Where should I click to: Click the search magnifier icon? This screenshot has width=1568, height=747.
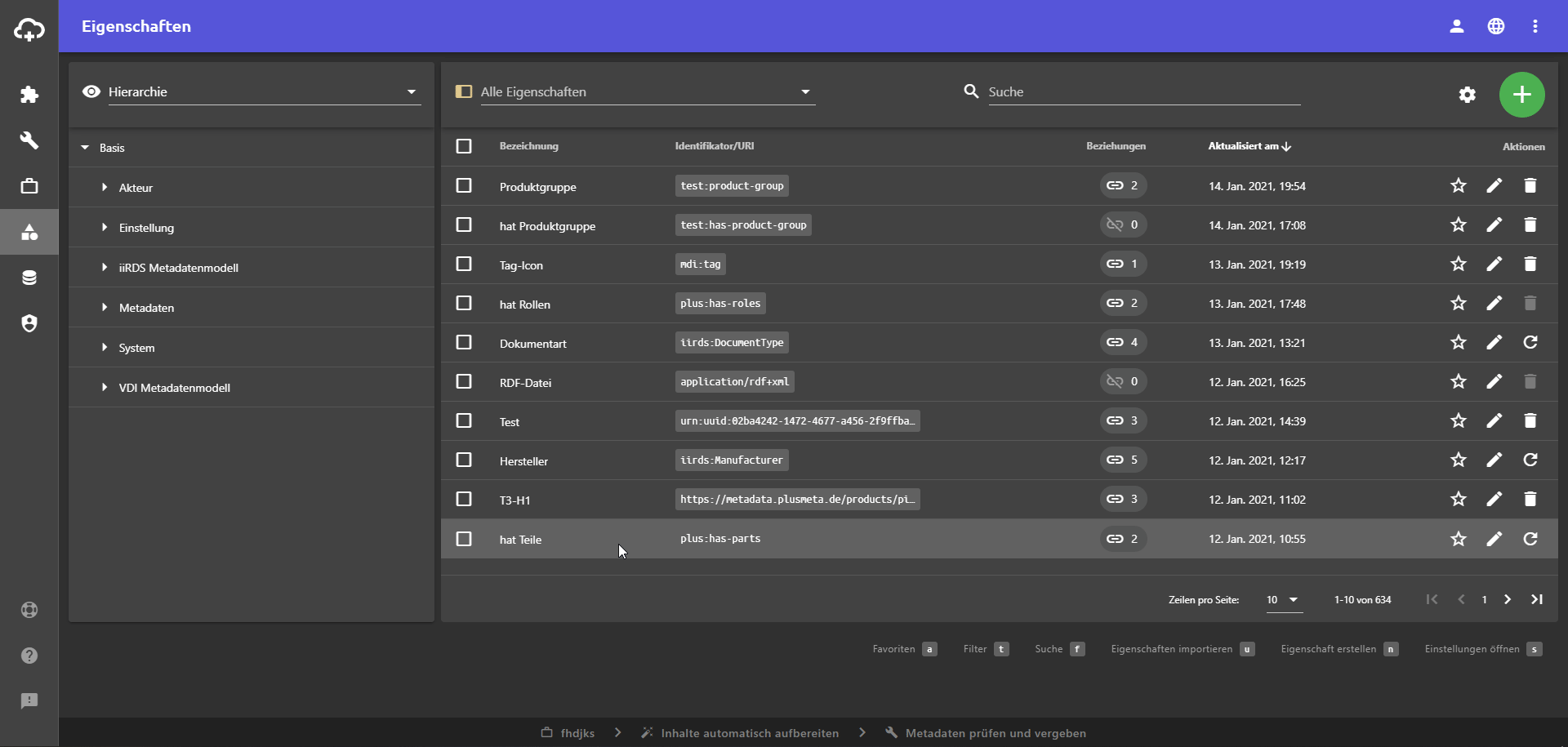971,91
